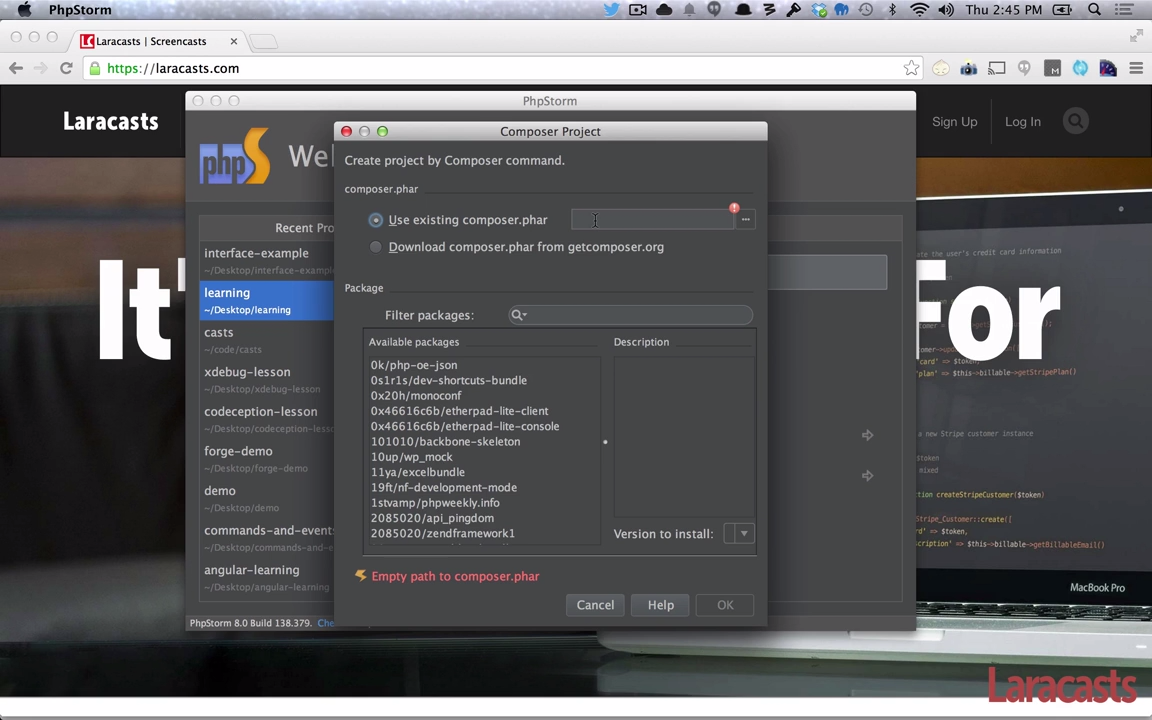Open Notification Center from the menu bar
The image size is (1152, 720).
[x=1124, y=10]
